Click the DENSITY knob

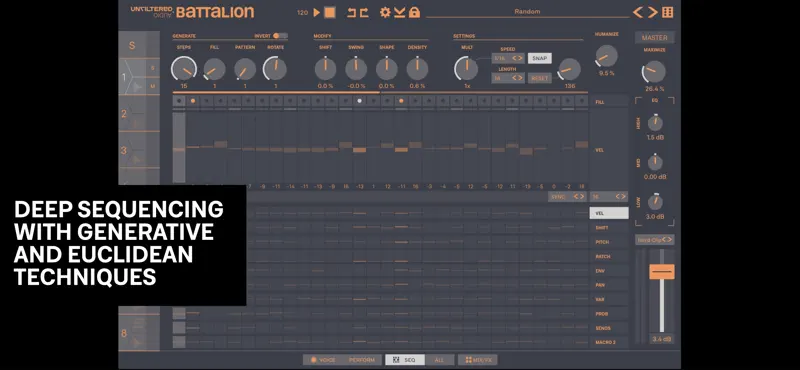point(417,68)
